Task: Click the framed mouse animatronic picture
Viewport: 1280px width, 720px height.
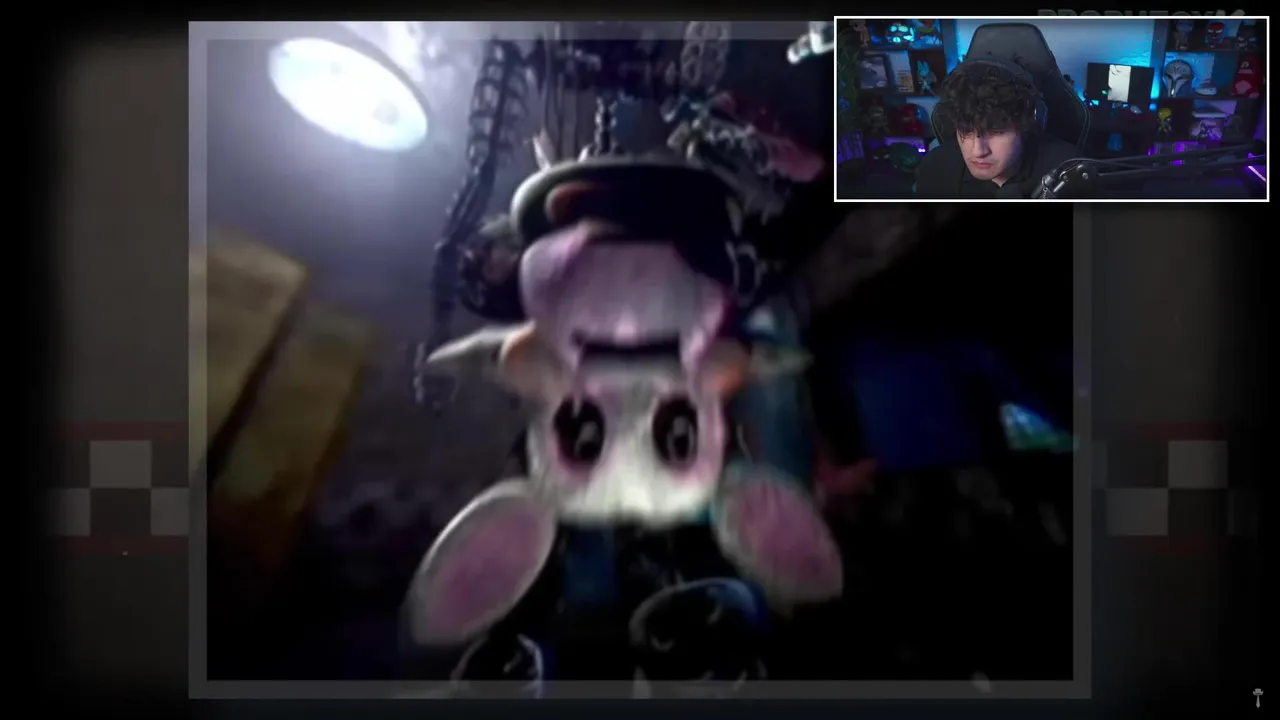Action: point(639,360)
